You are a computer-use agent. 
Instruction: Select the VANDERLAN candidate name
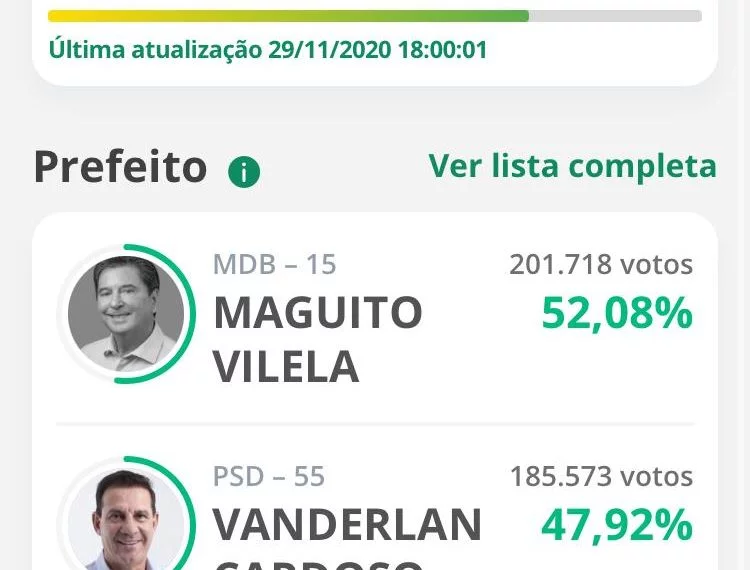click(347, 525)
